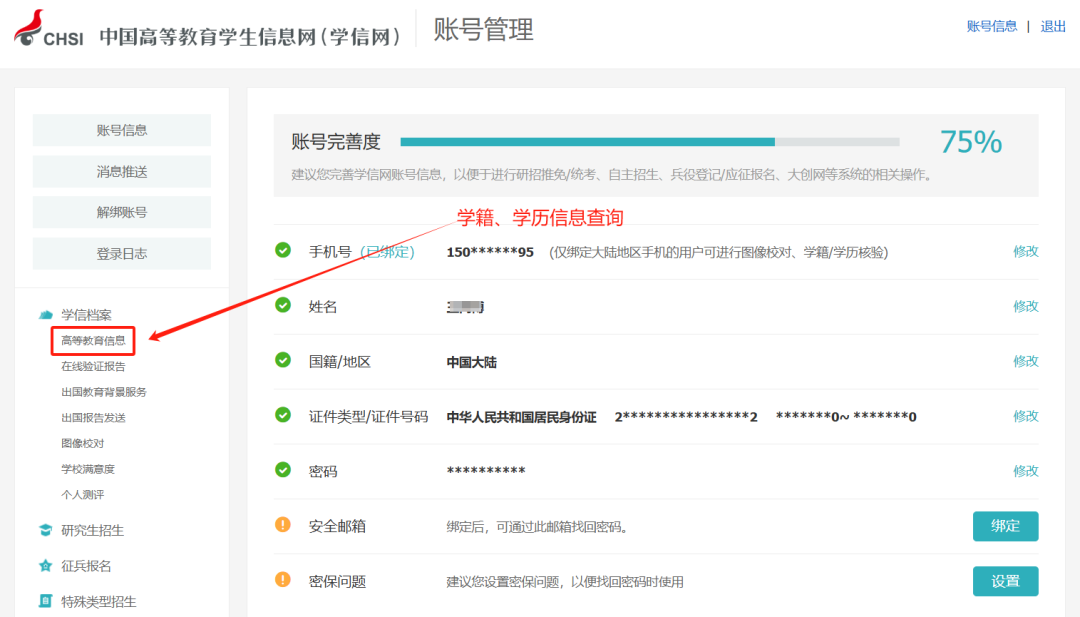Click the blurred name value in 姓名 row

(x=465, y=306)
